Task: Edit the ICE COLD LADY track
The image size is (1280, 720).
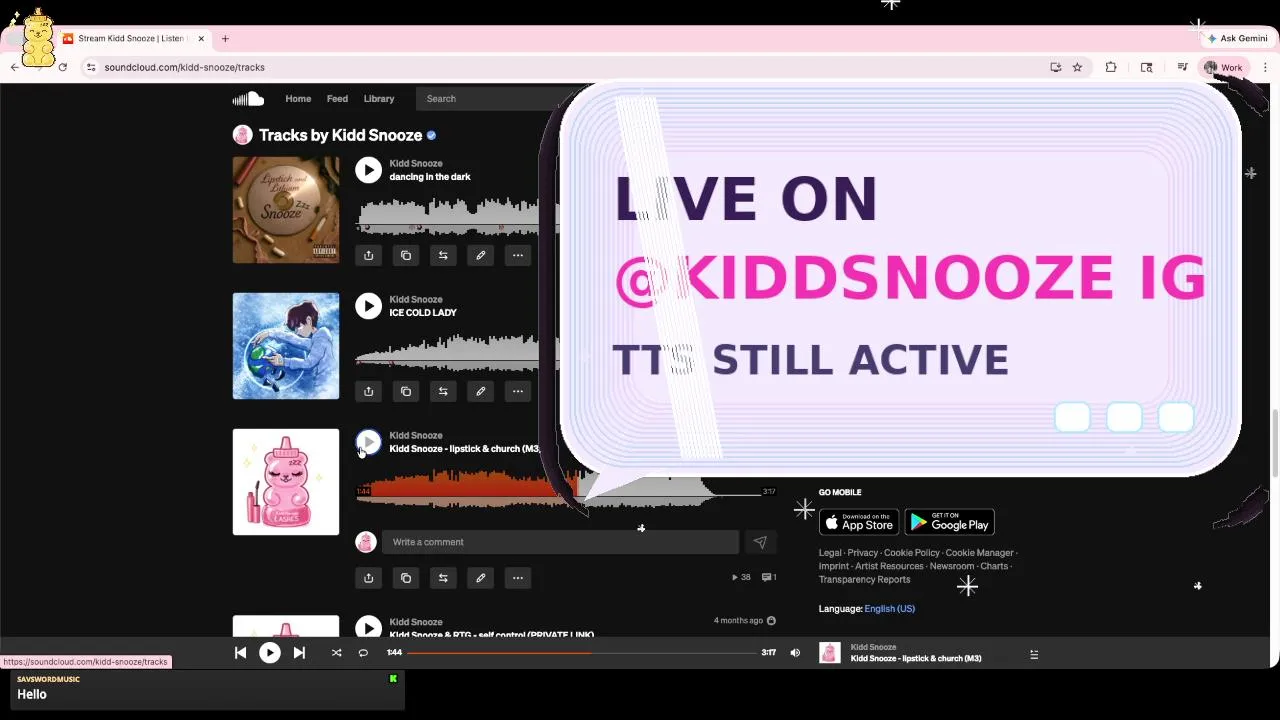Action: tap(480, 391)
